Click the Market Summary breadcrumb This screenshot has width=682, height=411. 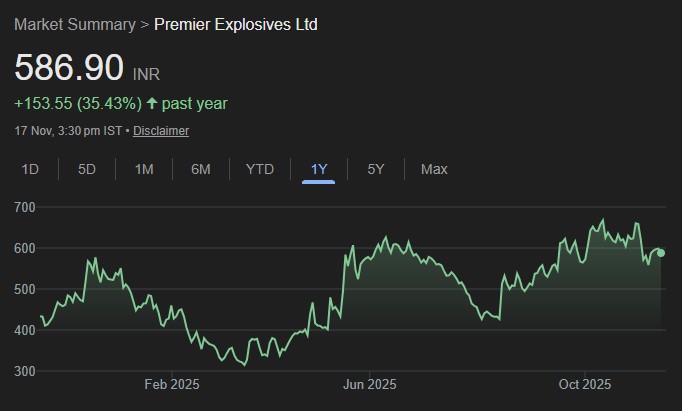coord(75,24)
